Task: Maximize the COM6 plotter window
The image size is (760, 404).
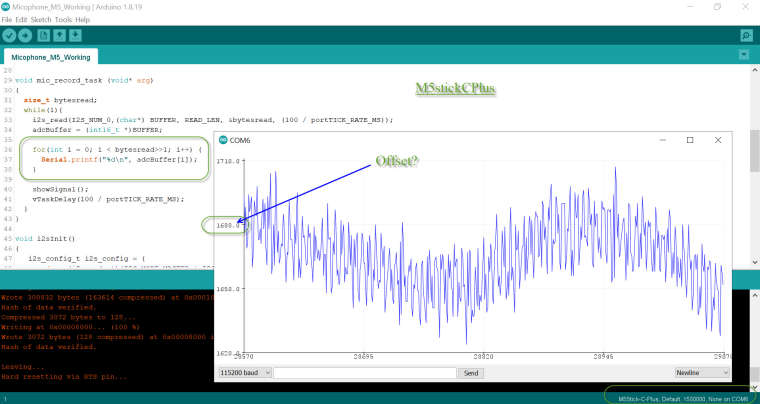Action: click(690, 140)
